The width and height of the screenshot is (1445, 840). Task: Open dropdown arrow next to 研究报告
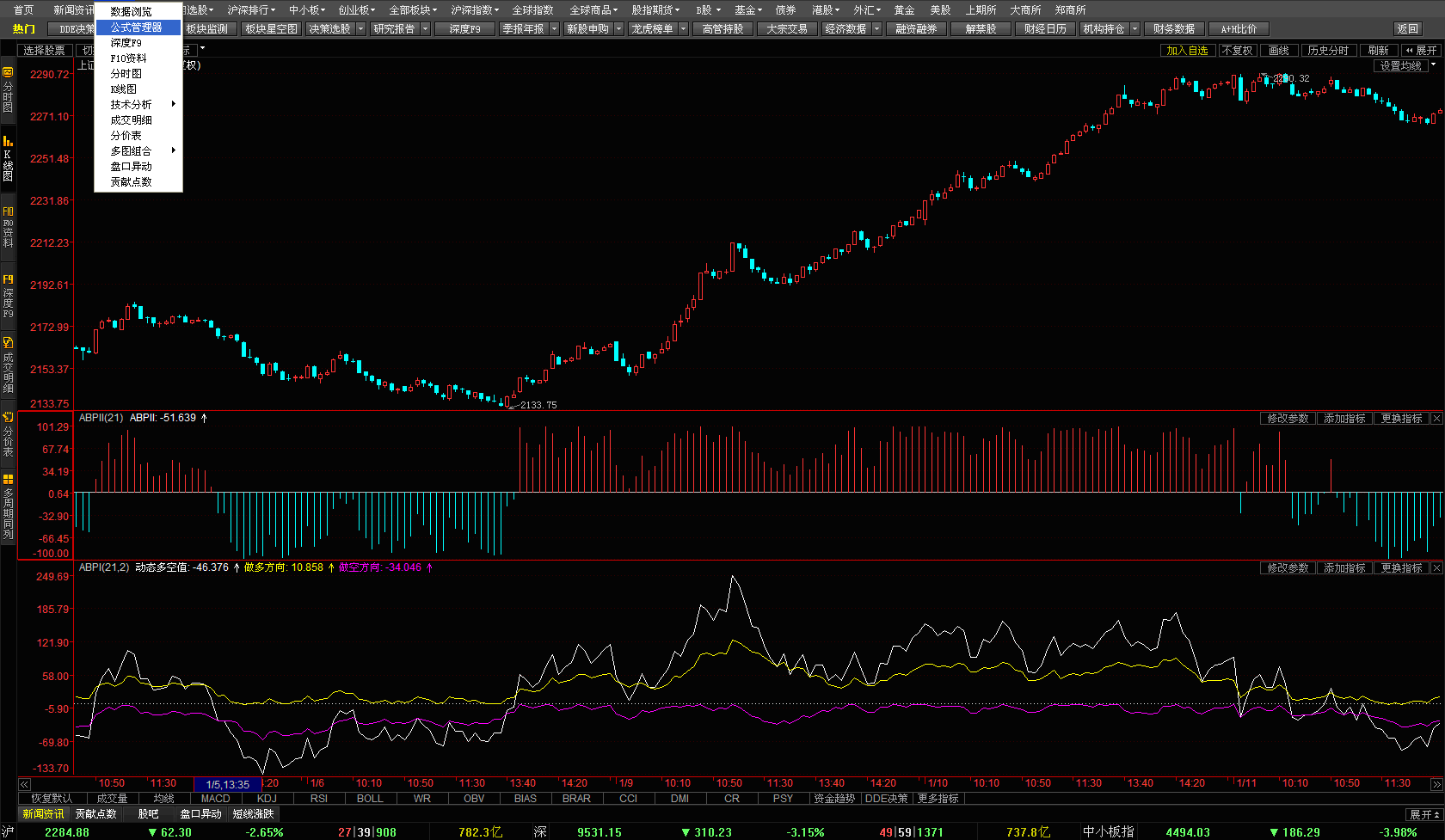[426, 29]
